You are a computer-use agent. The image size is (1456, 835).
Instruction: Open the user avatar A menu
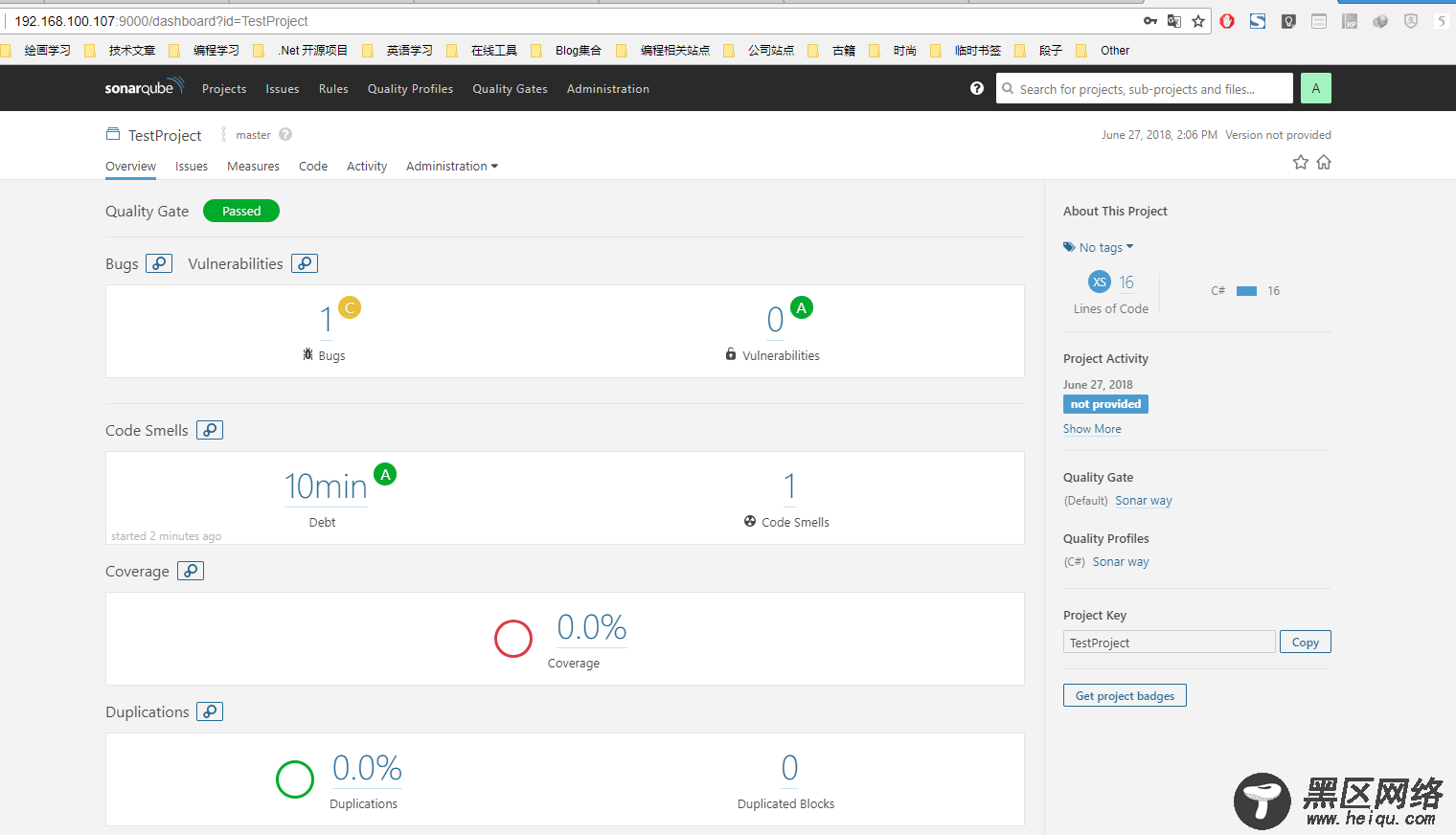(x=1315, y=88)
